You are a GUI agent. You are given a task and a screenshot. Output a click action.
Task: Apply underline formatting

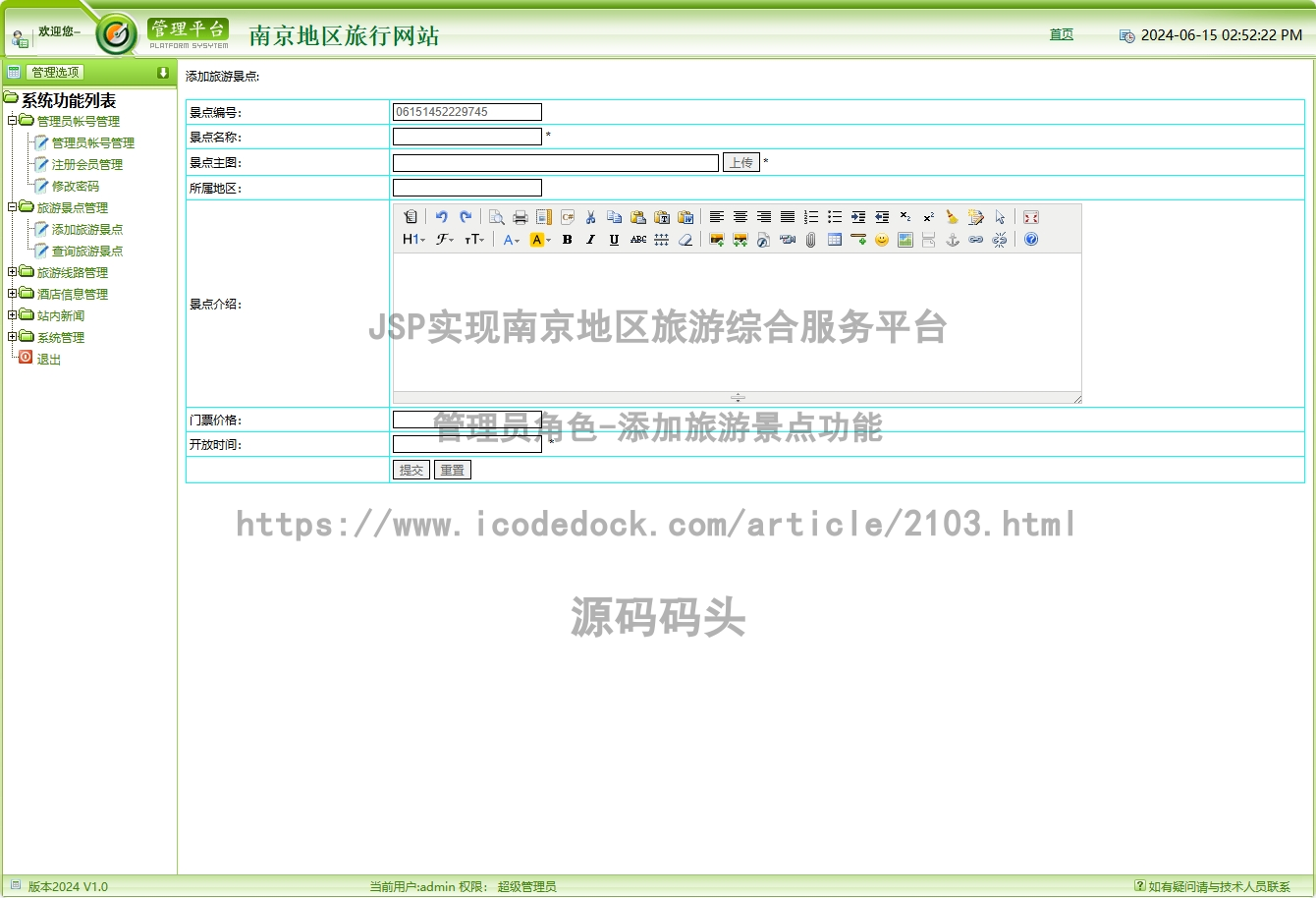coord(615,240)
